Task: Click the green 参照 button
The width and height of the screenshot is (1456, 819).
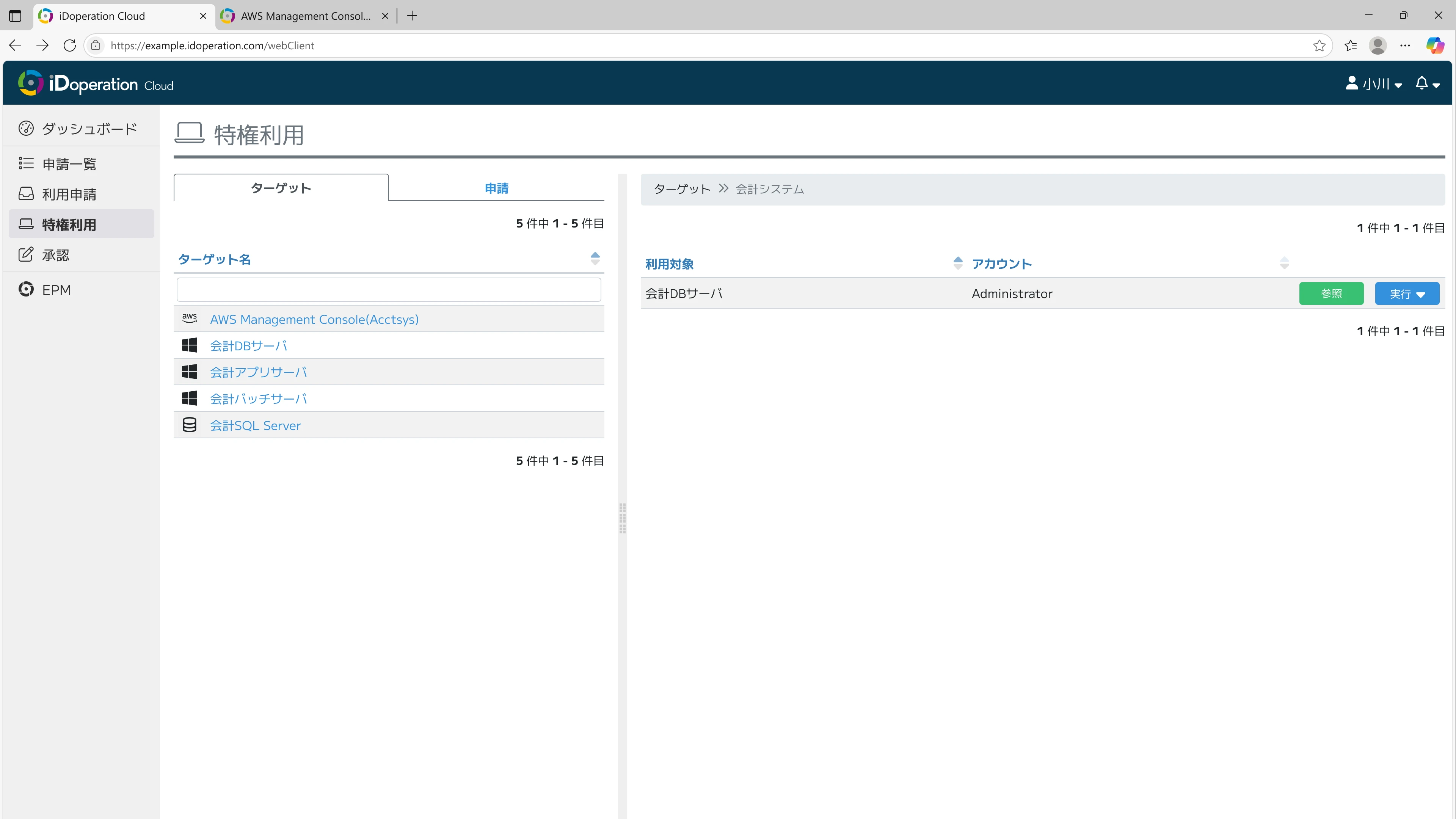Action: (x=1331, y=294)
